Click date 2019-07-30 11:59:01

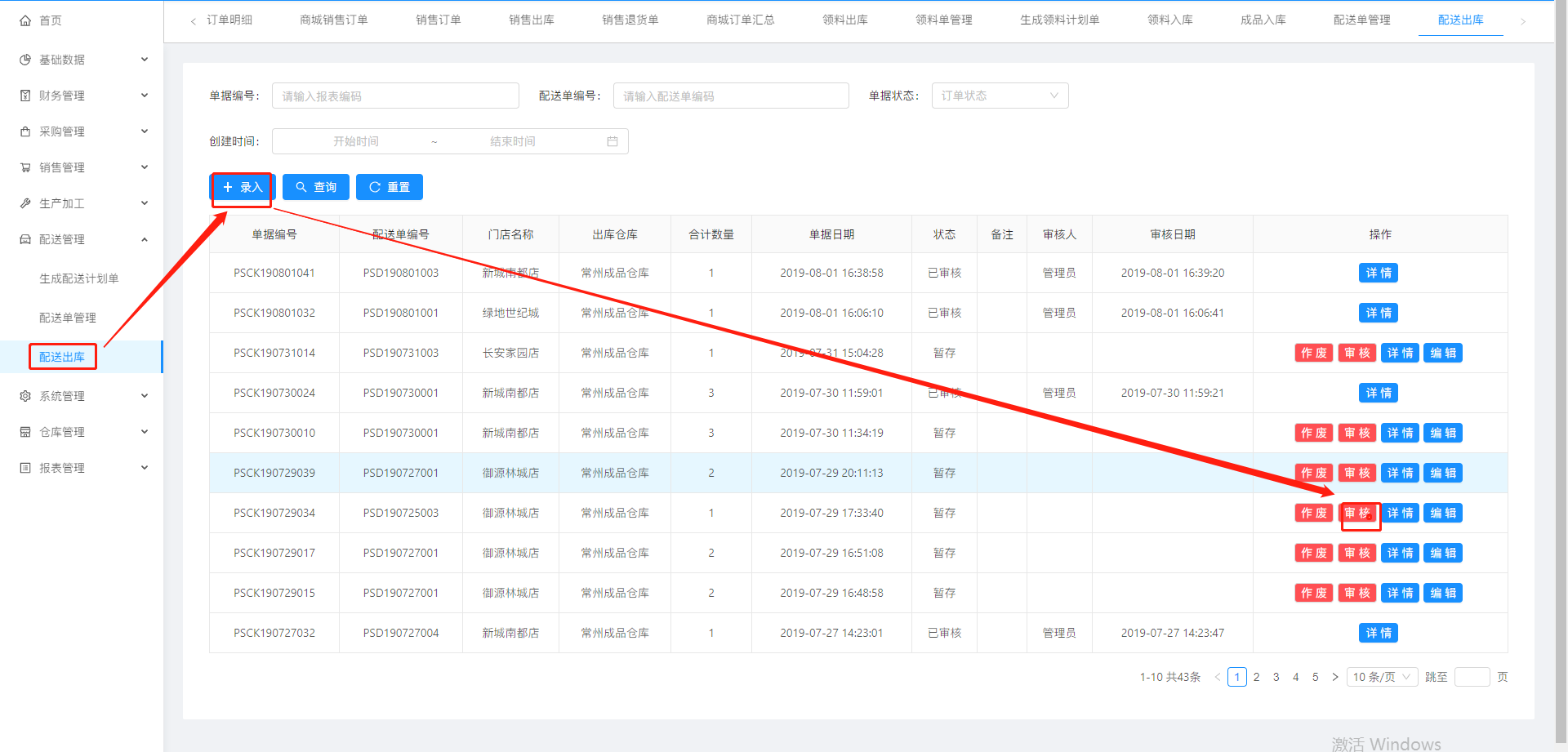(831, 393)
